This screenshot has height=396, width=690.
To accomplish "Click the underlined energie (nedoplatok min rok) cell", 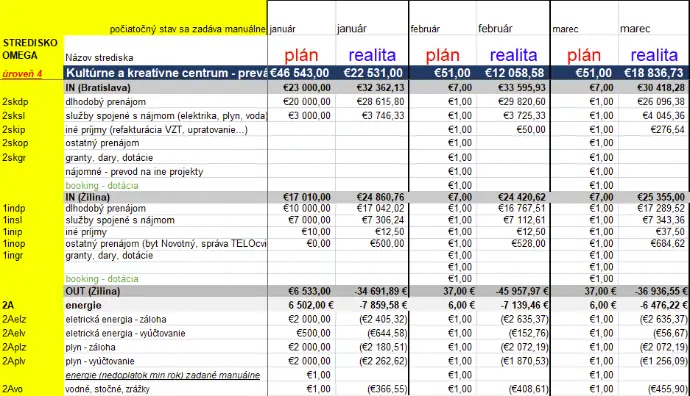I will pos(163,375).
